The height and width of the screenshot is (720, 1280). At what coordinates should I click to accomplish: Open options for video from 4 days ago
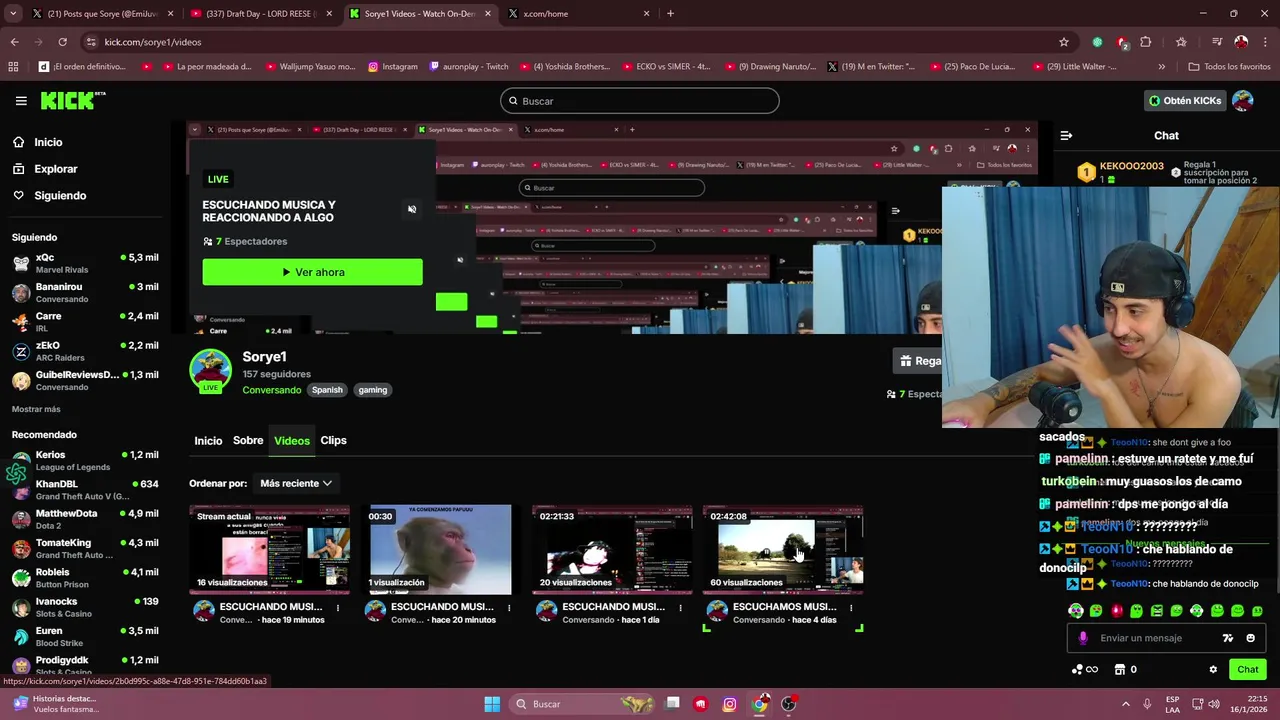tap(851, 607)
